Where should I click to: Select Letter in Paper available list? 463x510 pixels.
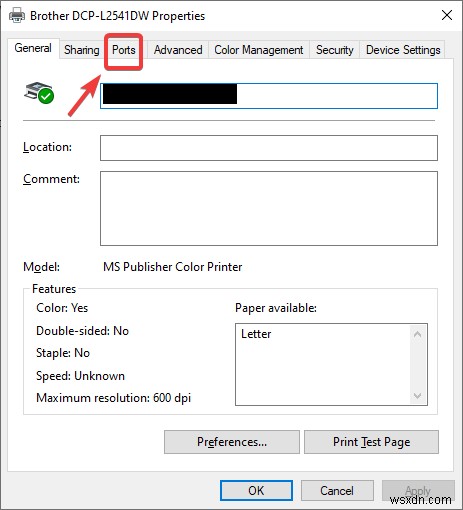(x=256, y=334)
